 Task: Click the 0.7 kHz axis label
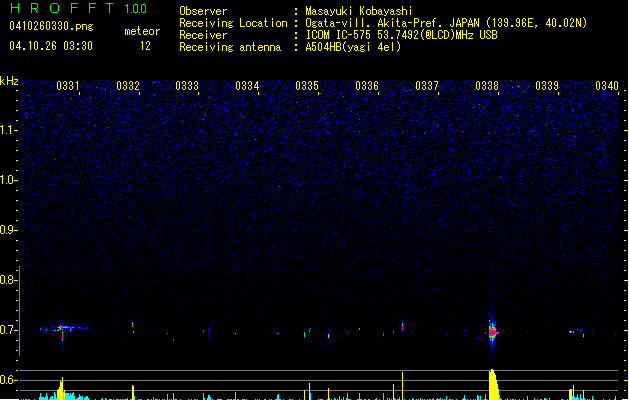tap(10, 330)
